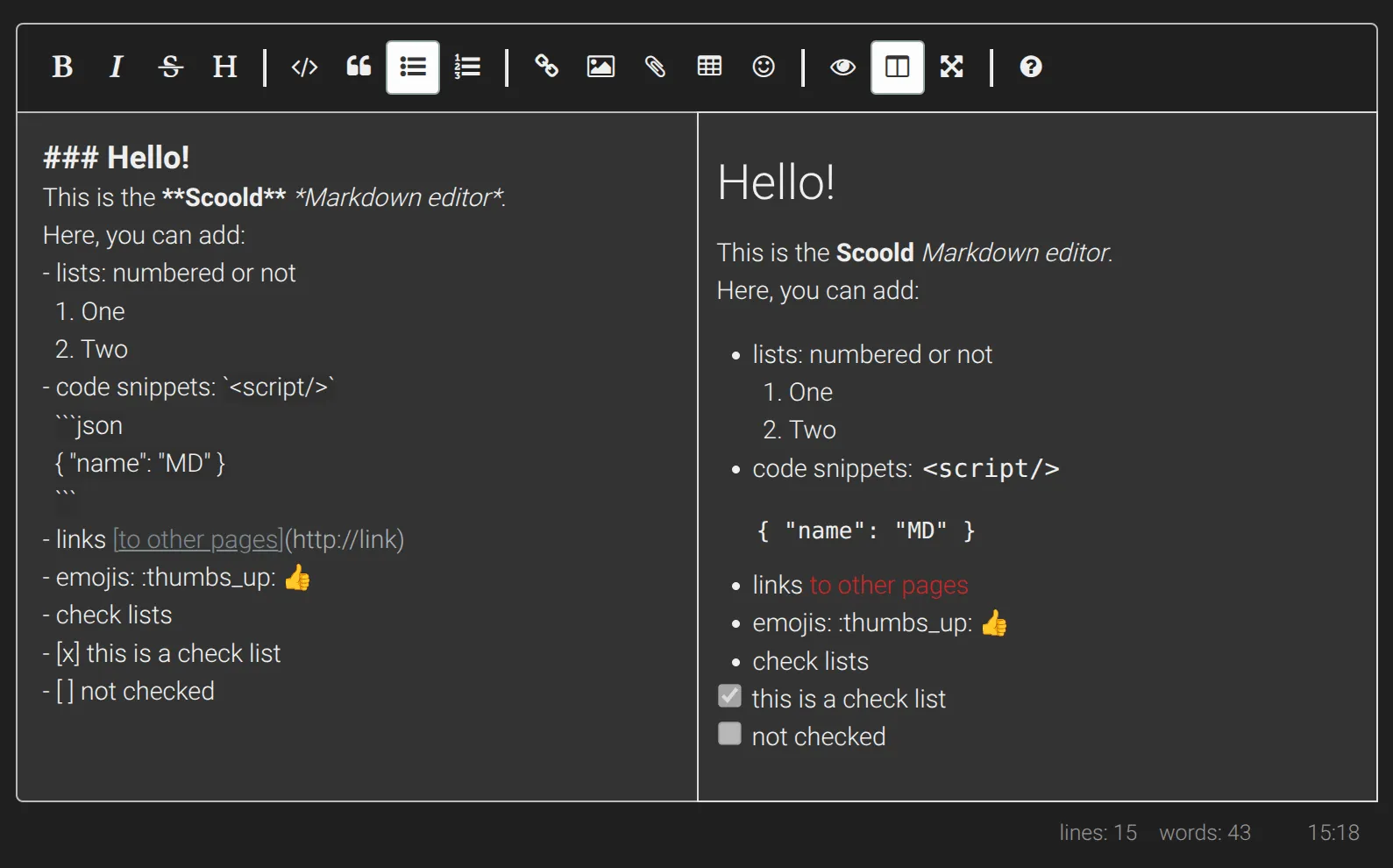Screen dimensions: 1393x868
Task: Click the '15:18' cursor position indicator
Action: coord(1333,832)
